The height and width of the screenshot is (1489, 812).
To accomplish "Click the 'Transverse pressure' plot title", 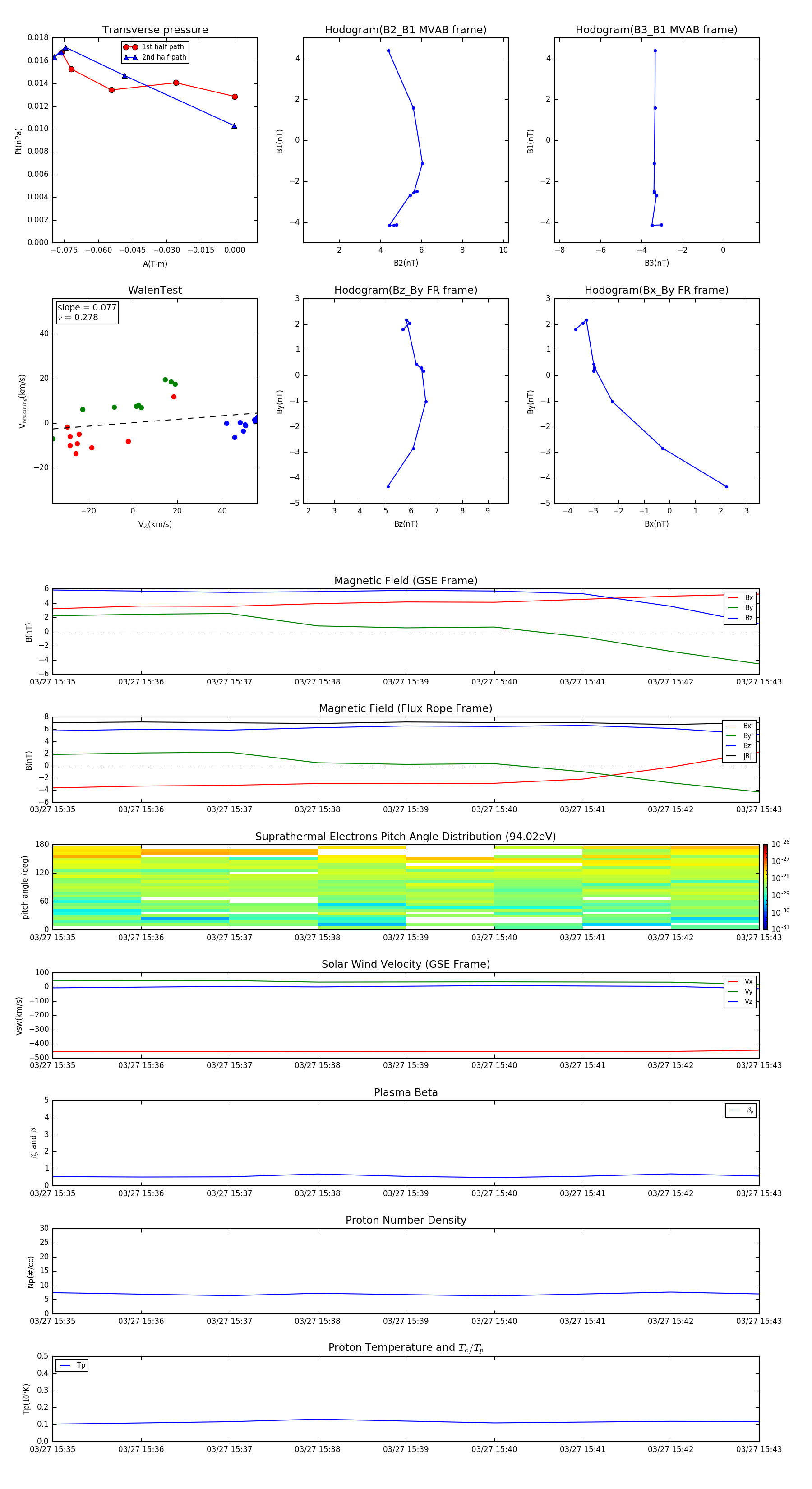I will click(155, 30).
